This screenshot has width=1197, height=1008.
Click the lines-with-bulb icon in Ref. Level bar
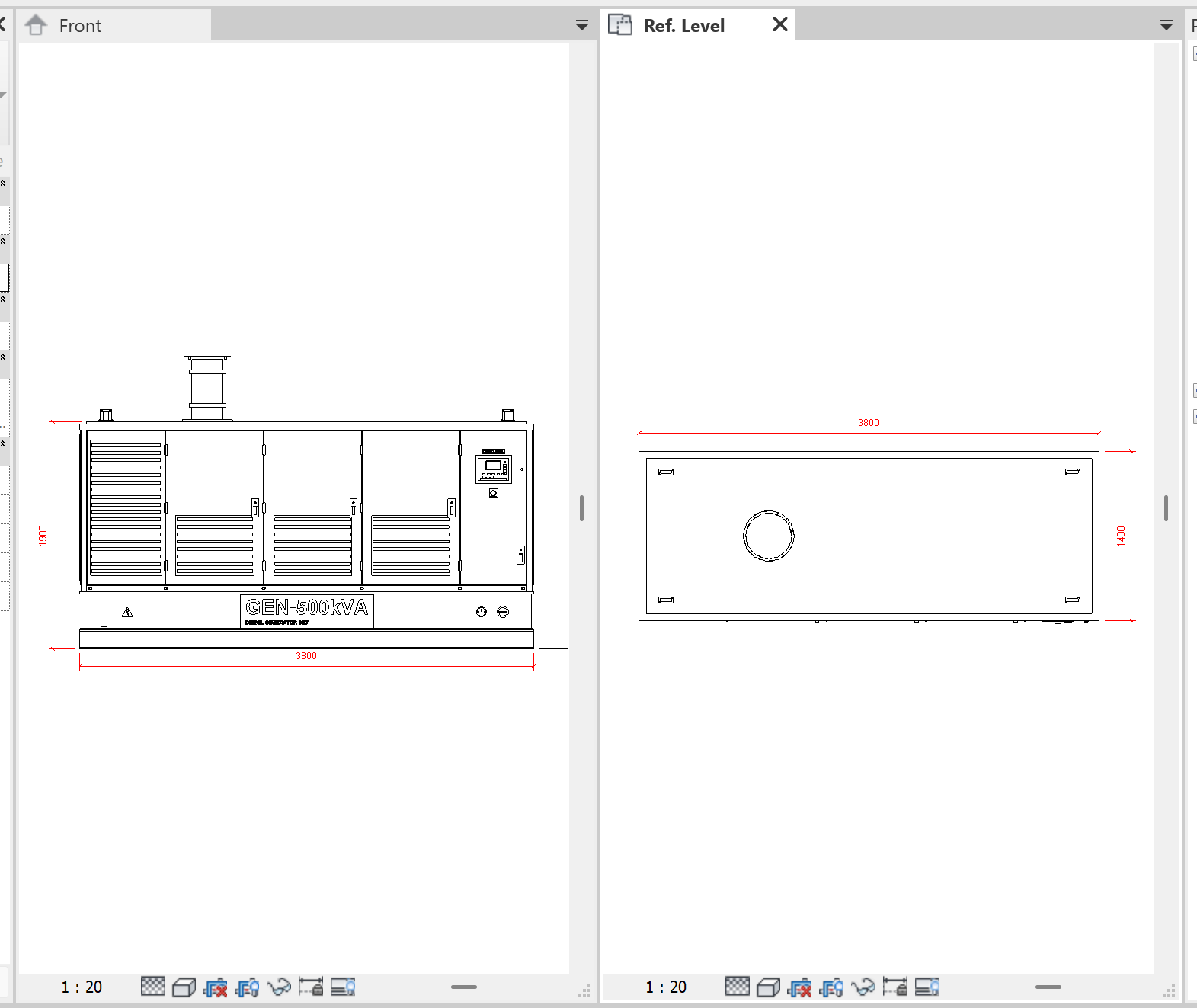pyautogui.click(x=927, y=987)
